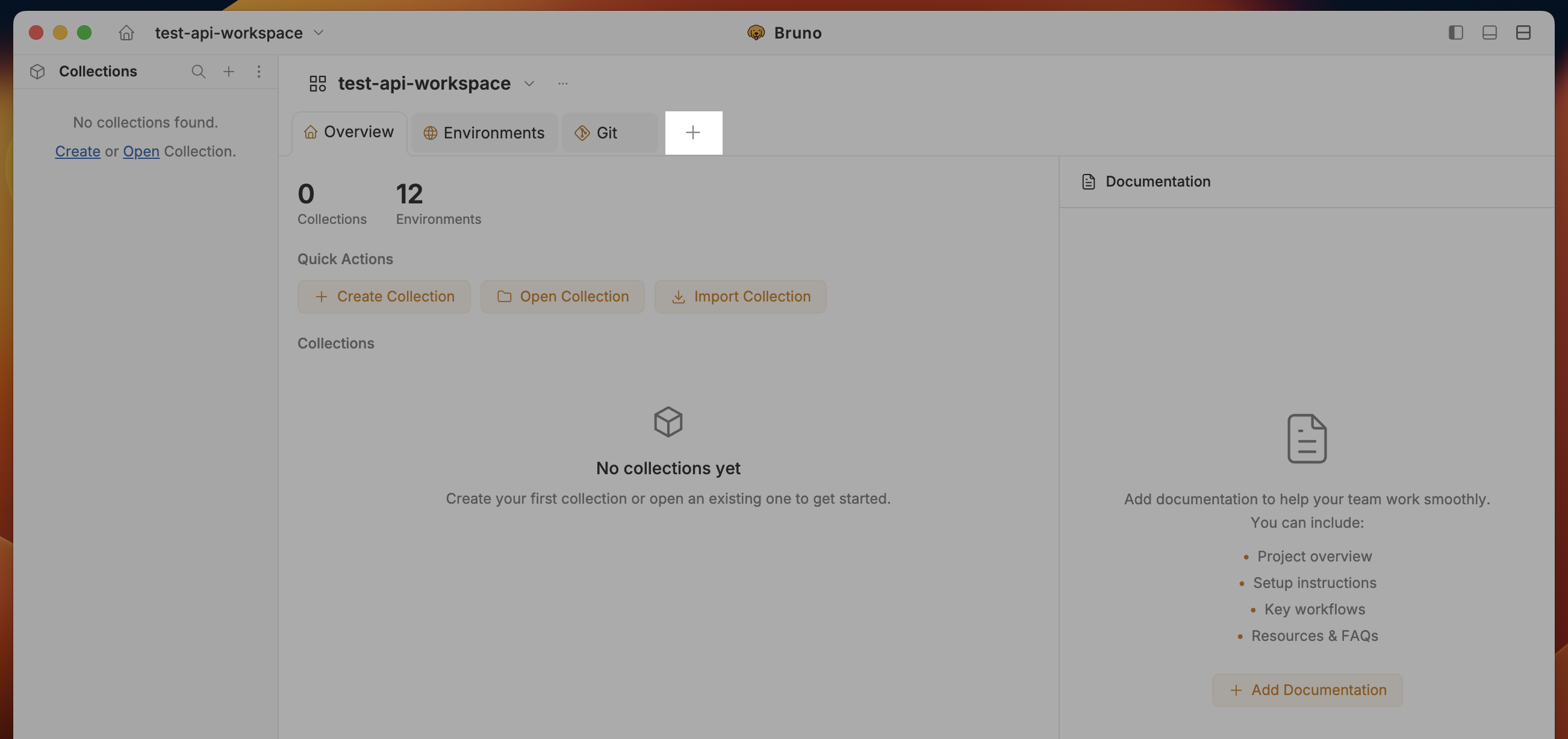
Task: Click the Documentation page icon
Action: [x=1087, y=181]
